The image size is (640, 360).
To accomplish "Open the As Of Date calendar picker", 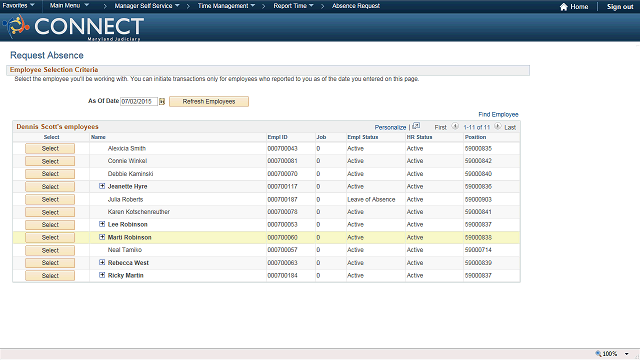I will 162,102.
